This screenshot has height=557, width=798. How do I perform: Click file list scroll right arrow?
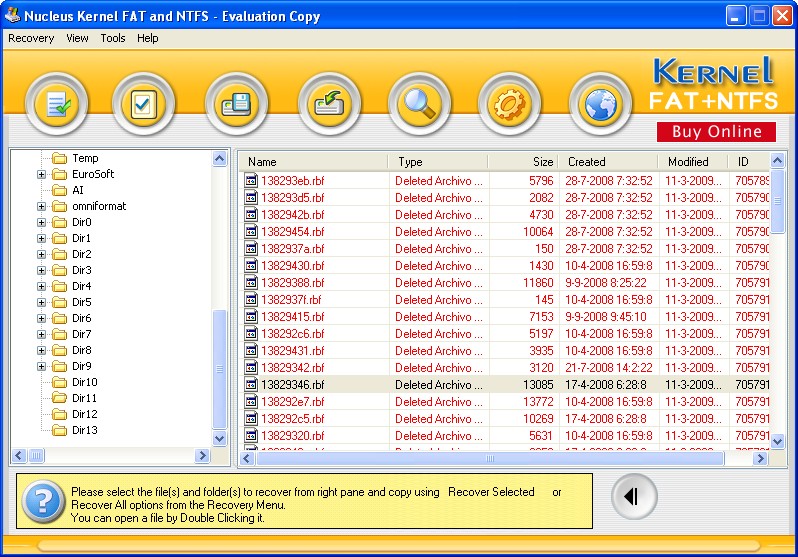[760, 458]
